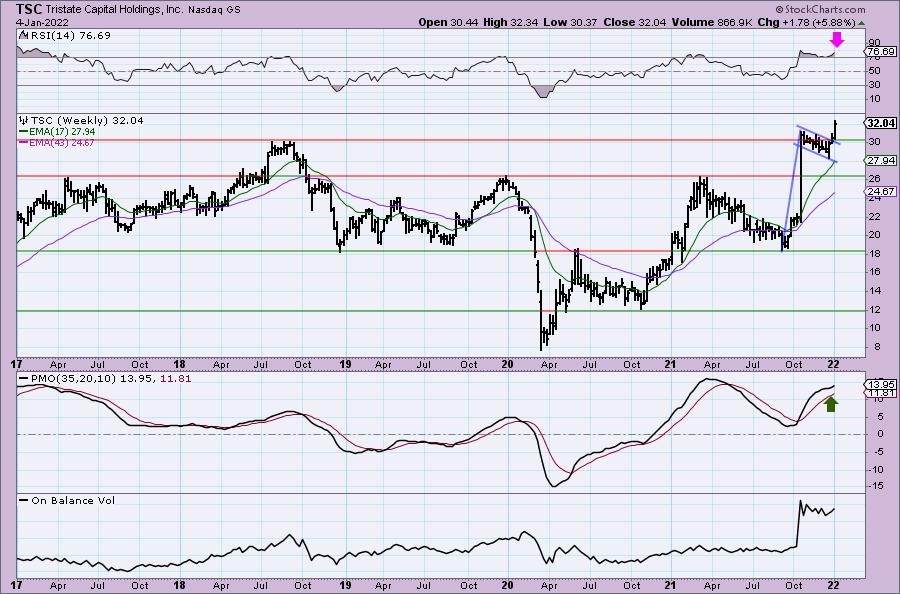
Task: Click year 21 label below price panel
Action: click(670, 364)
